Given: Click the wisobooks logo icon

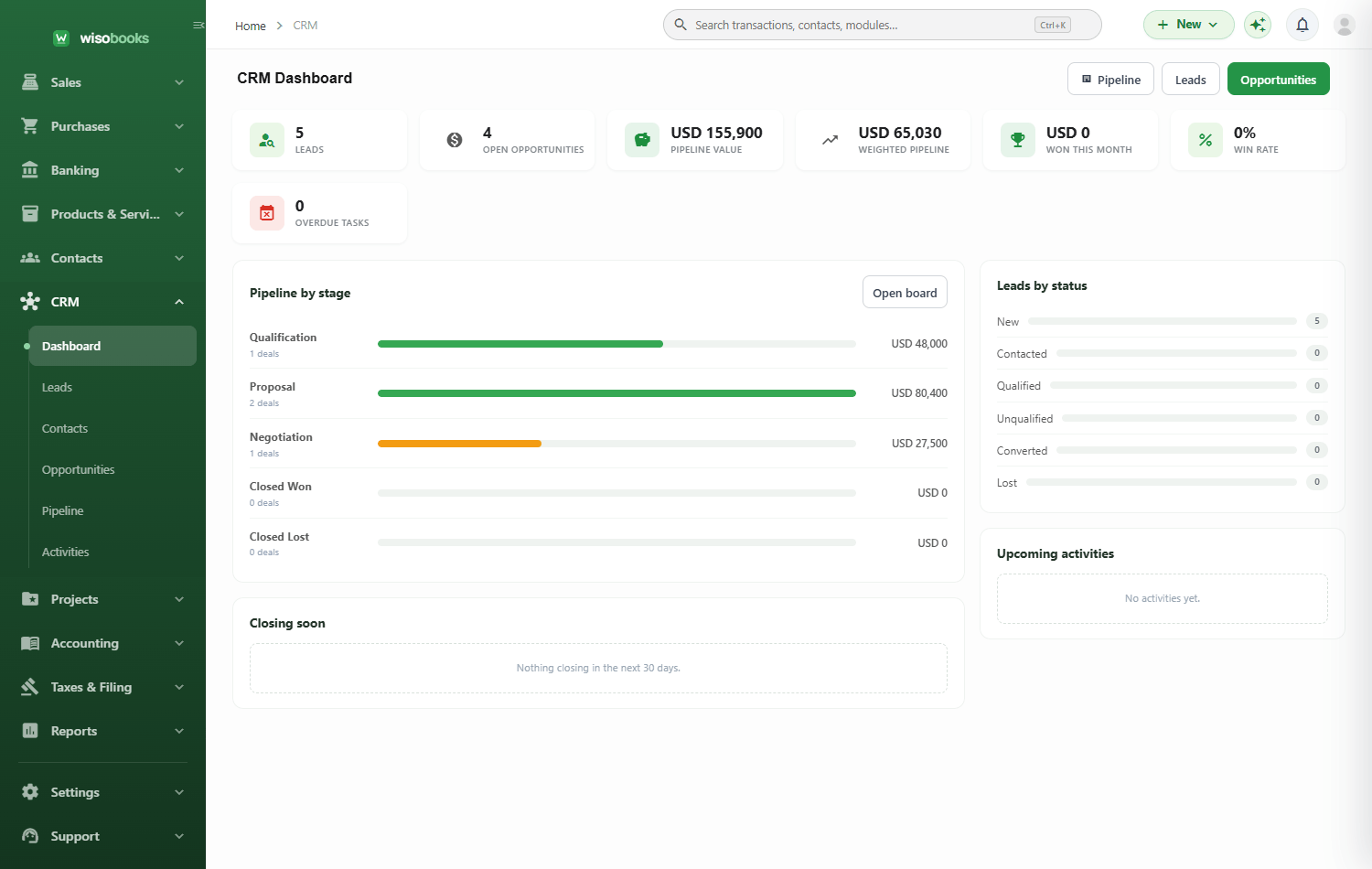Looking at the screenshot, I should click(61, 38).
